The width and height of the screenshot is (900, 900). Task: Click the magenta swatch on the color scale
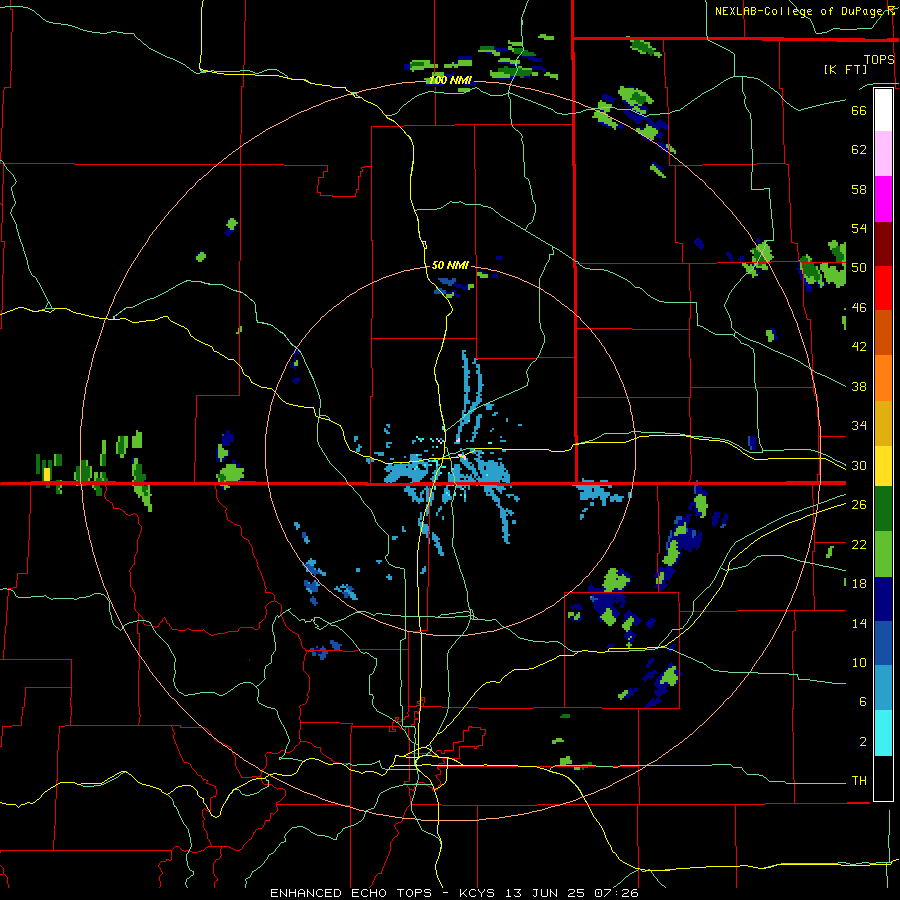[883, 199]
